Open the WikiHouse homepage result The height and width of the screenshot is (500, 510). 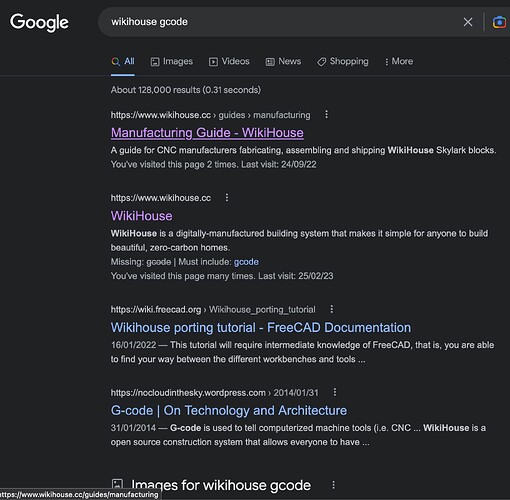142,216
